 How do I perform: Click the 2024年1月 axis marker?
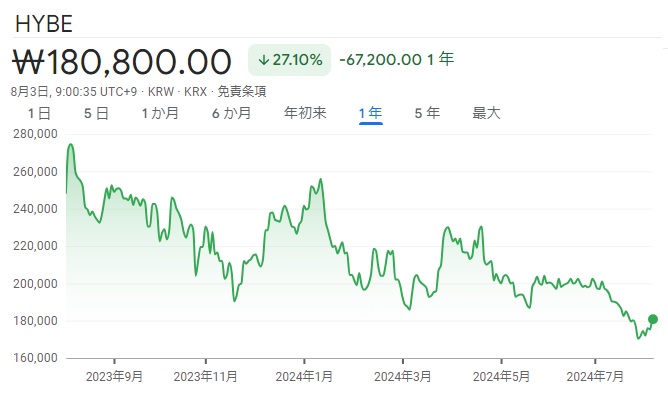click(x=304, y=376)
